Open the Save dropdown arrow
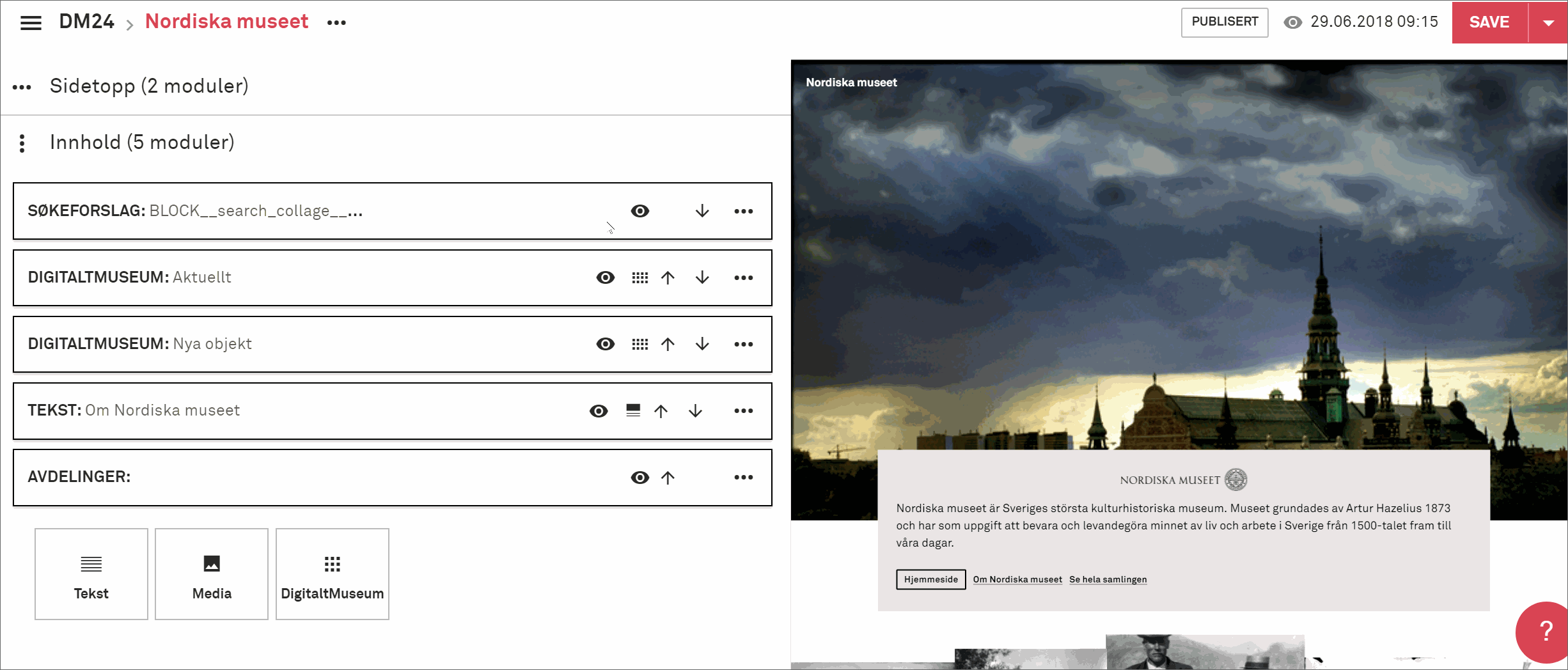Viewport: 1568px width, 670px height. tap(1548, 23)
